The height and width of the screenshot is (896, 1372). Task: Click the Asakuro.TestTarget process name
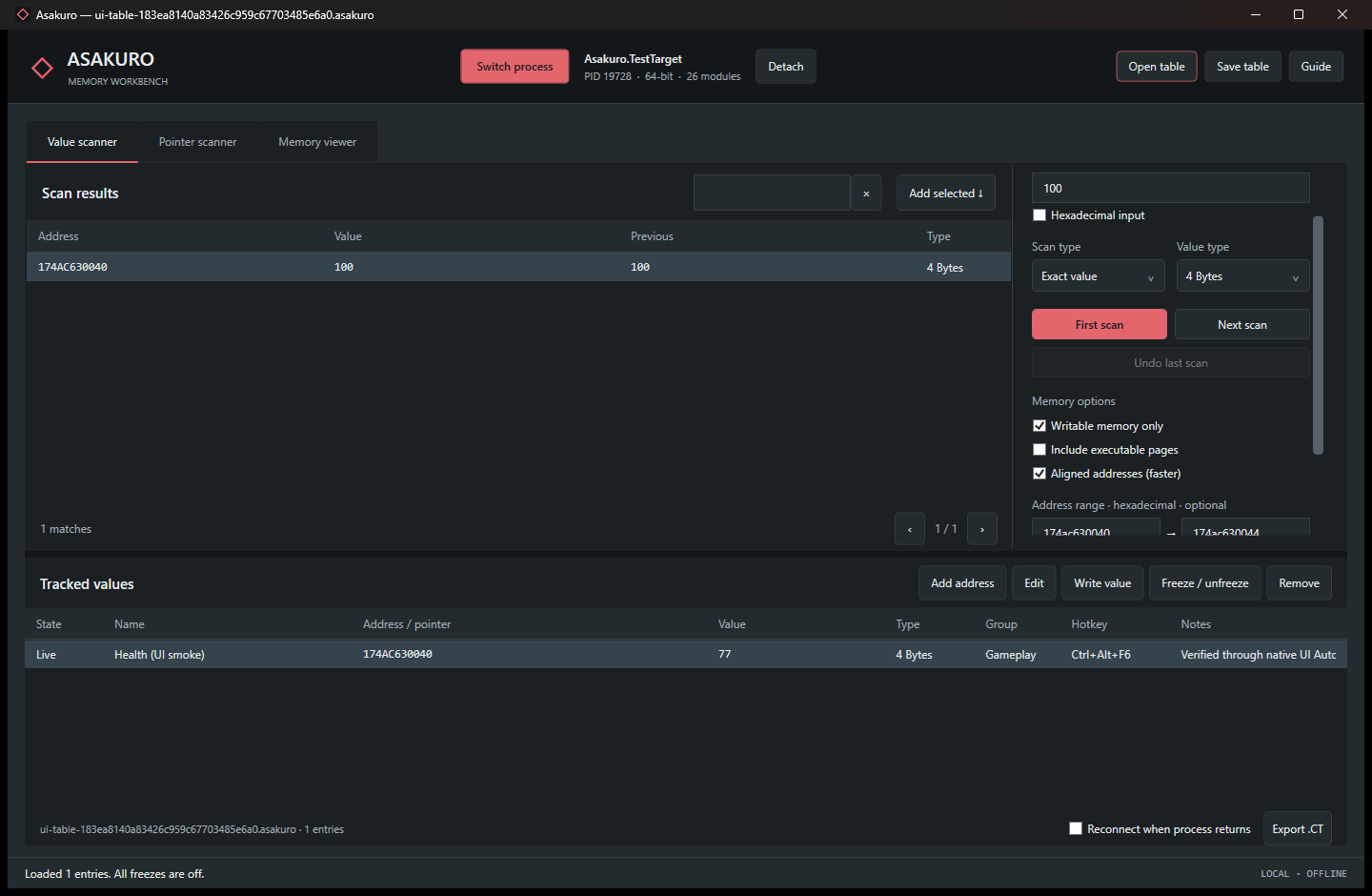[633, 59]
